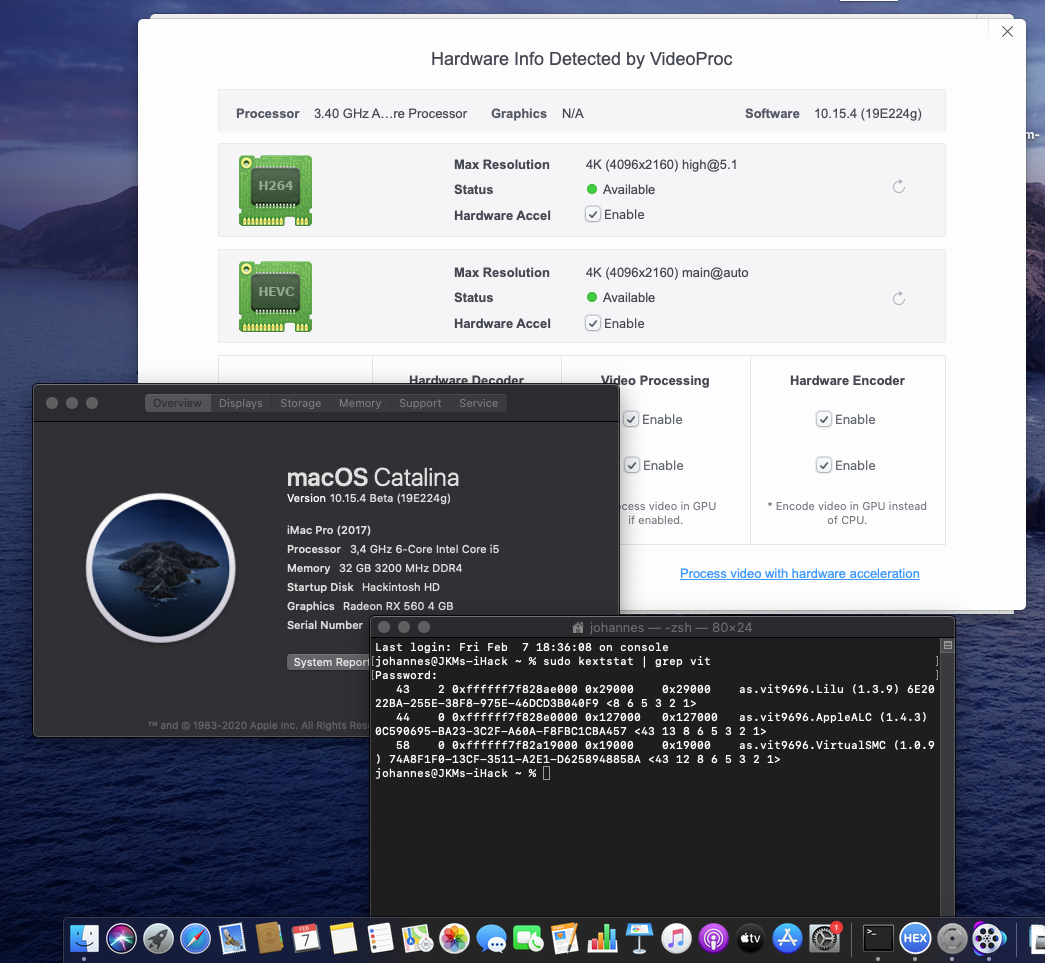
Task: Toggle bottom Enable checkbox under Hardware Encoder
Action: click(x=824, y=466)
